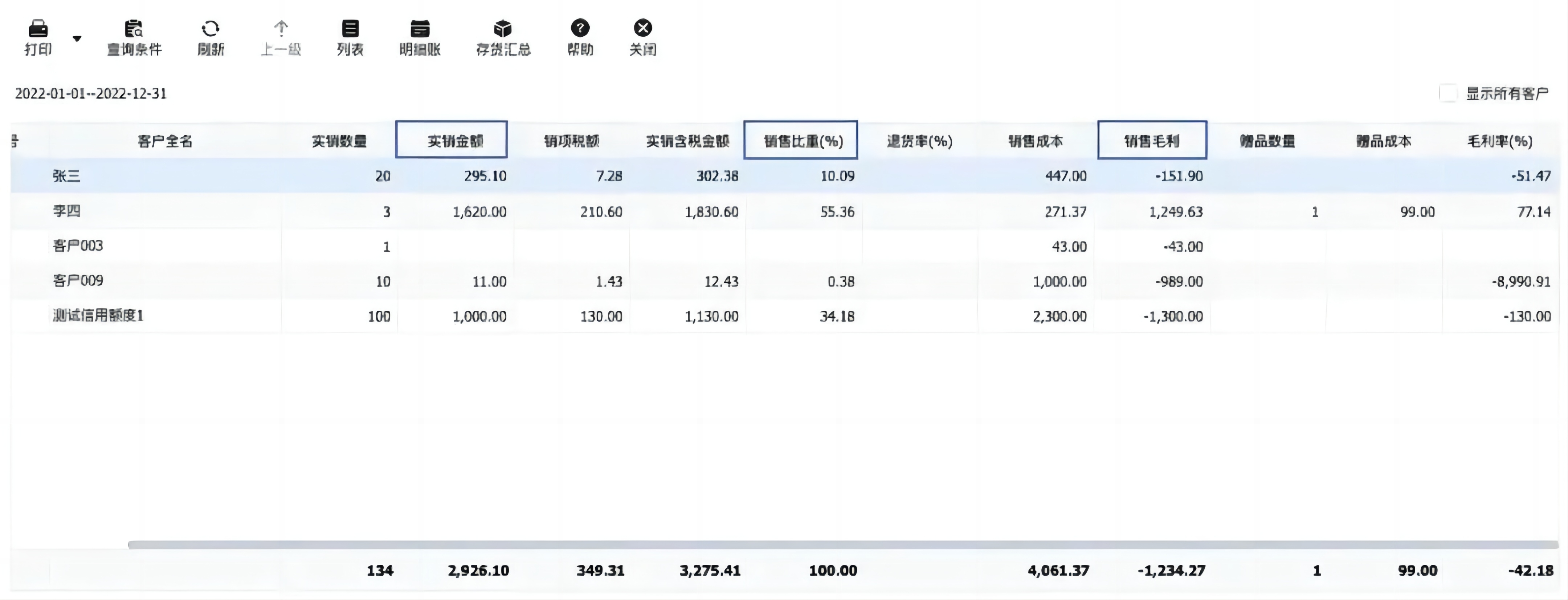Image resolution: width=1568 pixels, height=600 pixels.
Task: Enable Show All Customers (显示所有客户) checkbox
Action: point(1448,93)
